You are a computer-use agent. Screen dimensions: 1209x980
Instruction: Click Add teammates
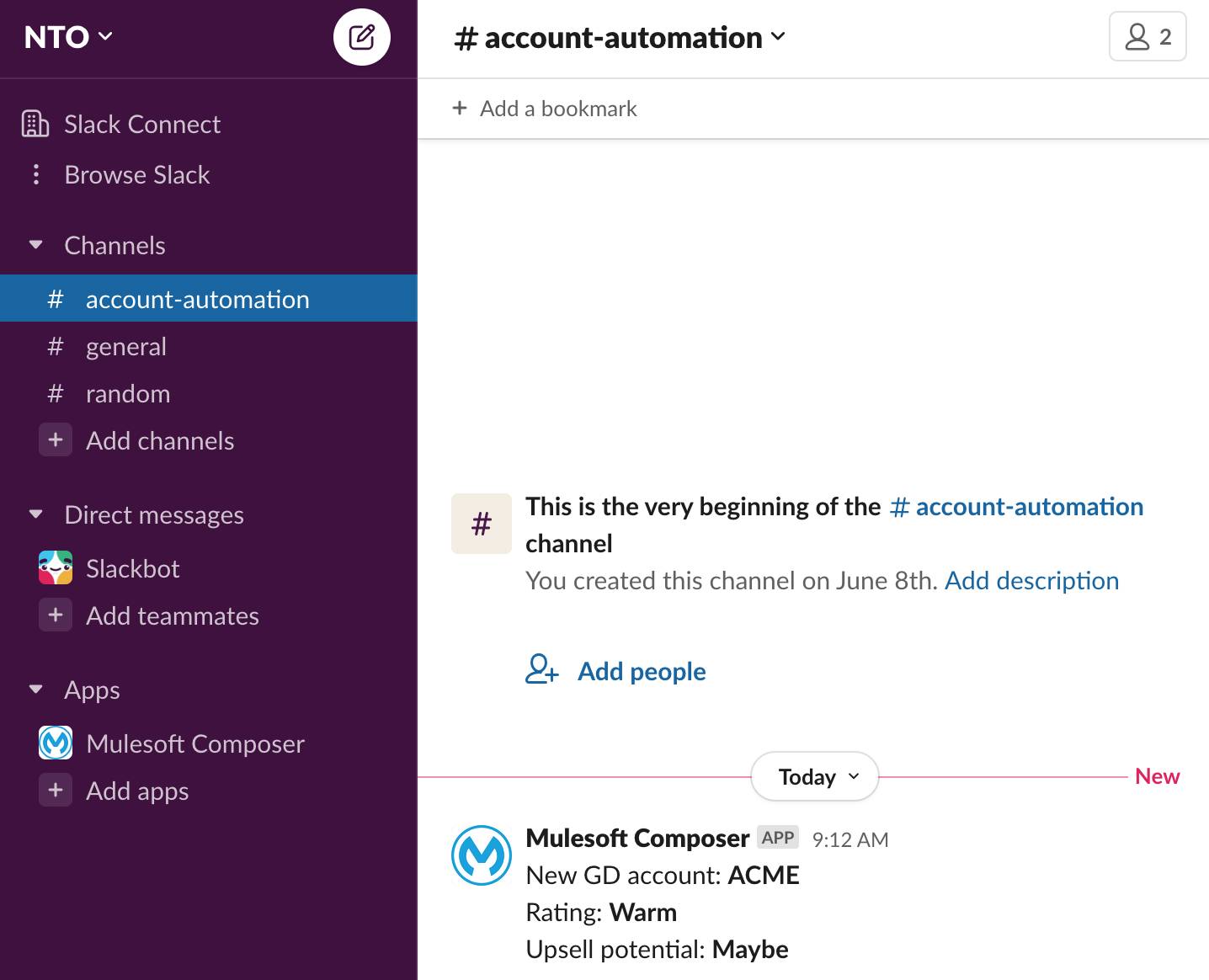pyautogui.click(x=173, y=615)
